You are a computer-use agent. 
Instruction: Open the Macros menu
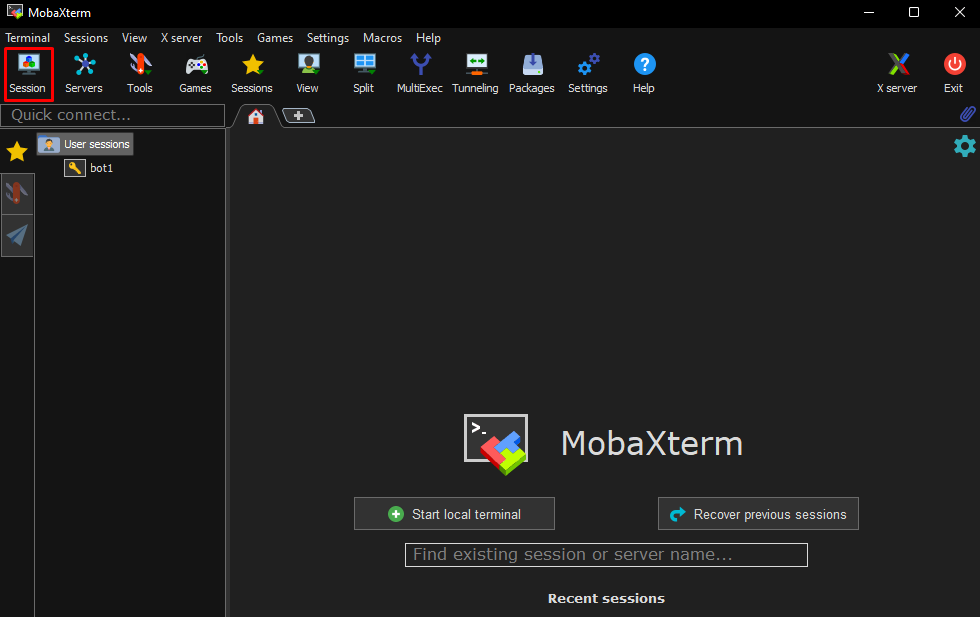point(382,38)
